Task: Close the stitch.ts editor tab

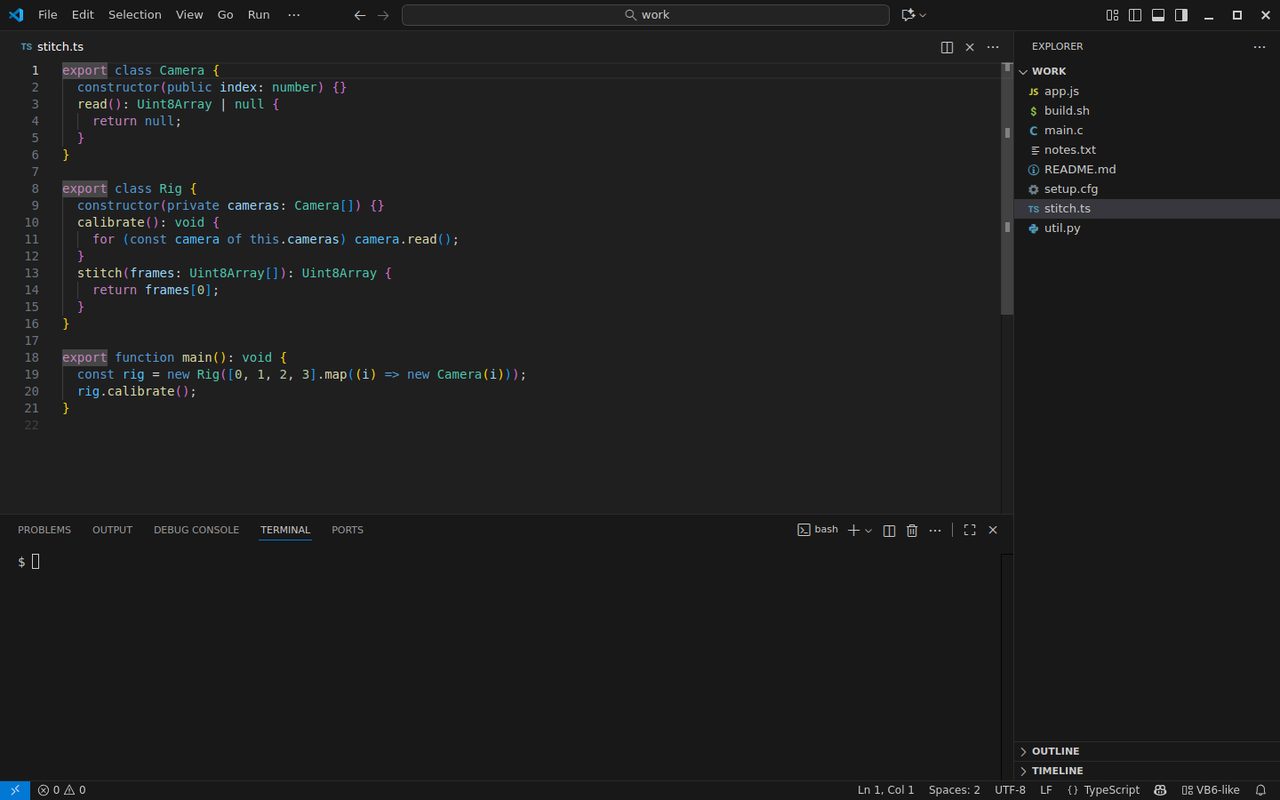Action: point(970,47)
